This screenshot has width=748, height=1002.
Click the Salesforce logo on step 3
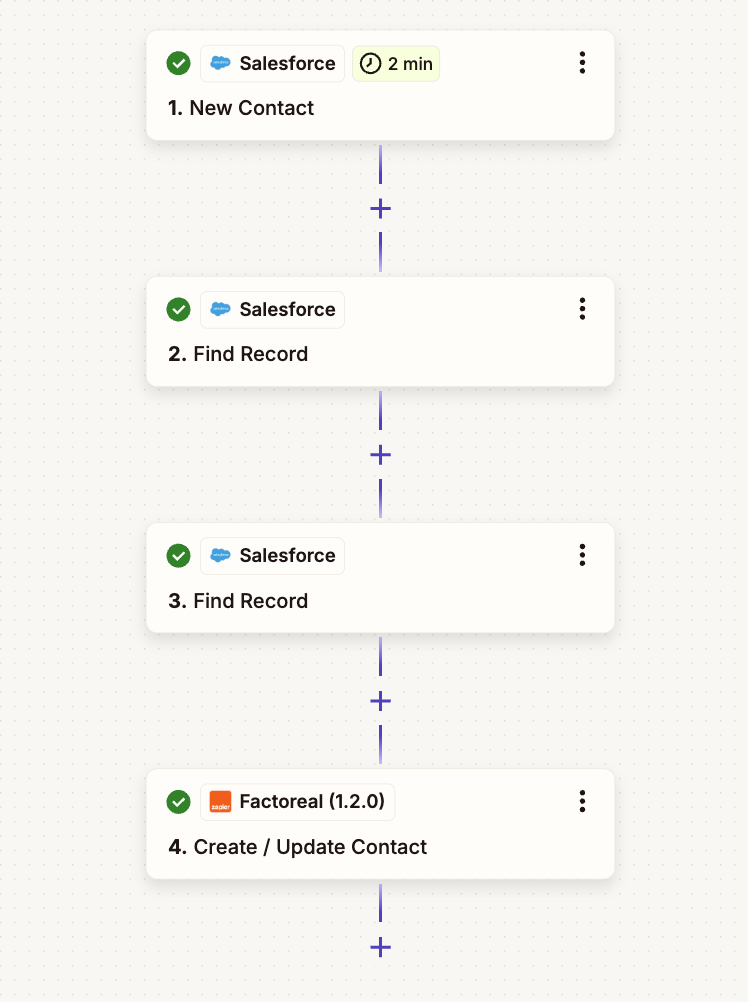click(x=221, y=555)
